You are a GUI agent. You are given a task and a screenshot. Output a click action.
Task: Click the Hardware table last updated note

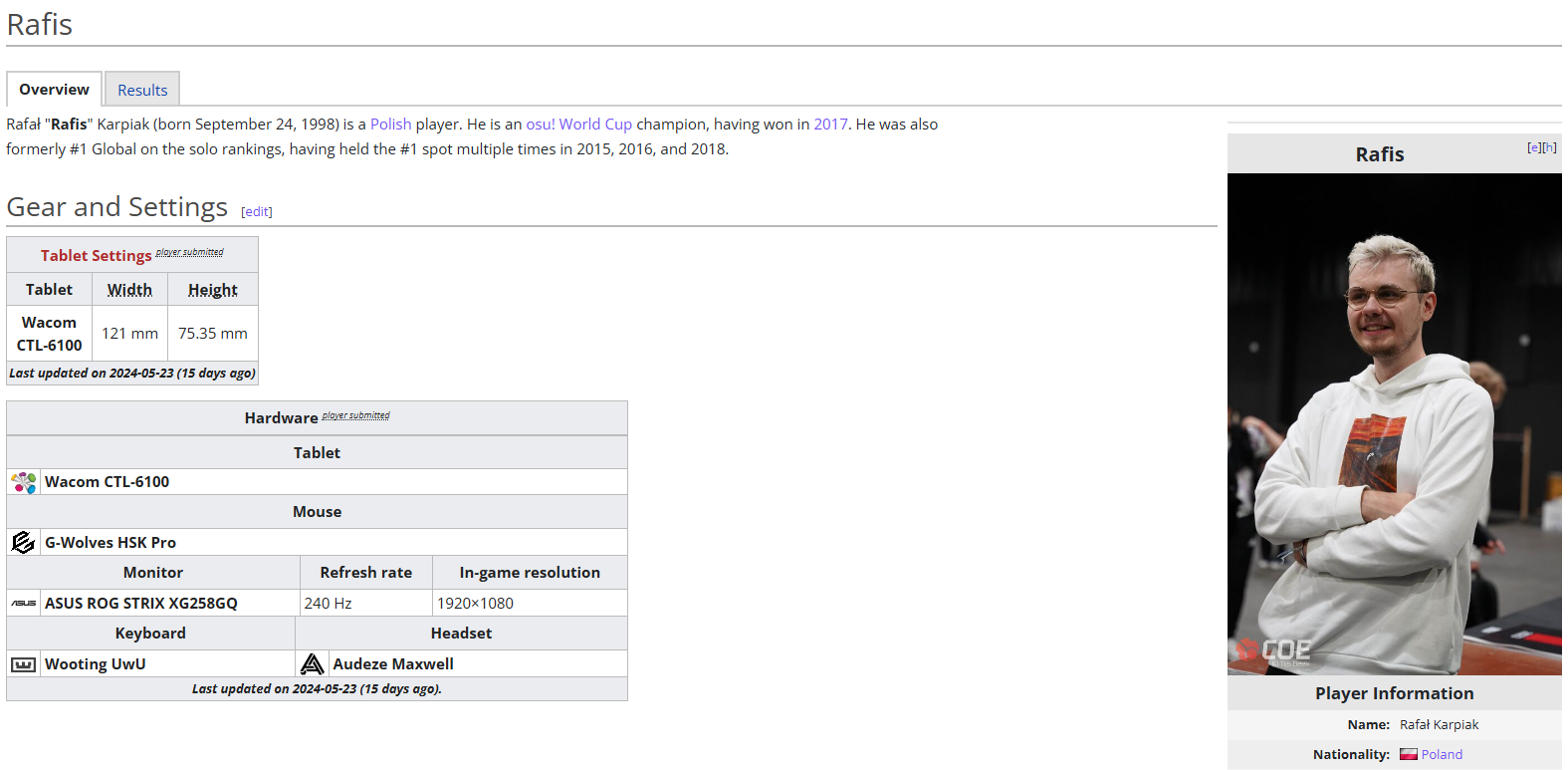(x=317, y=689)
